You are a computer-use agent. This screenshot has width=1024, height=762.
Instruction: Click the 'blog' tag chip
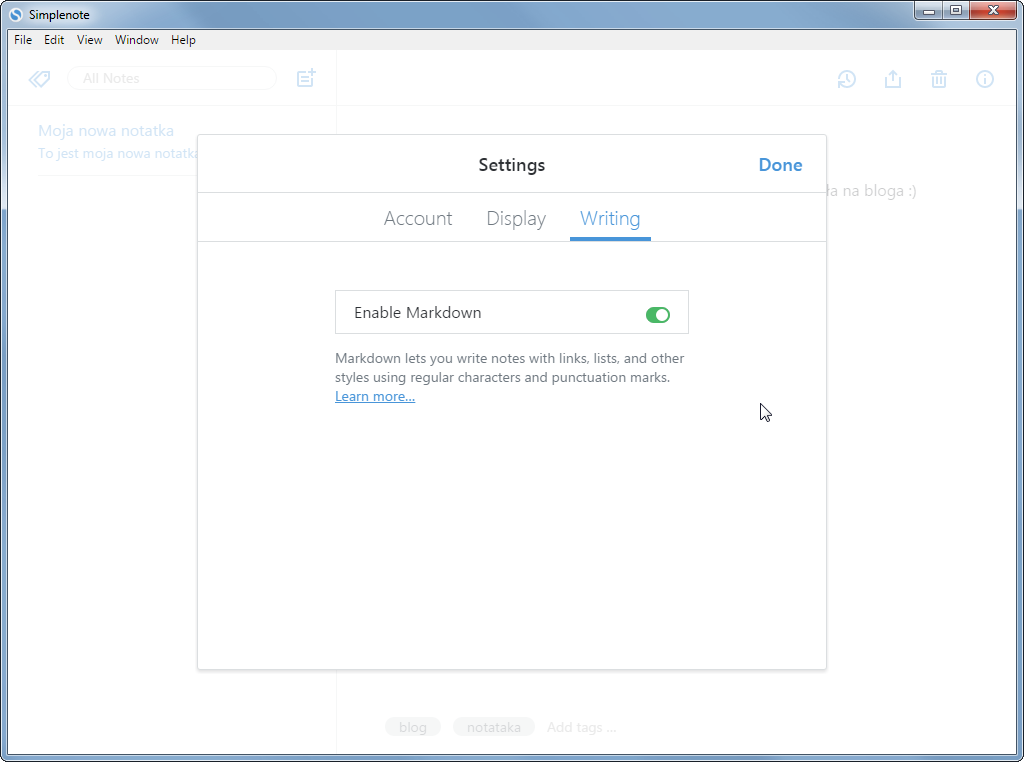tap(413, 727)
